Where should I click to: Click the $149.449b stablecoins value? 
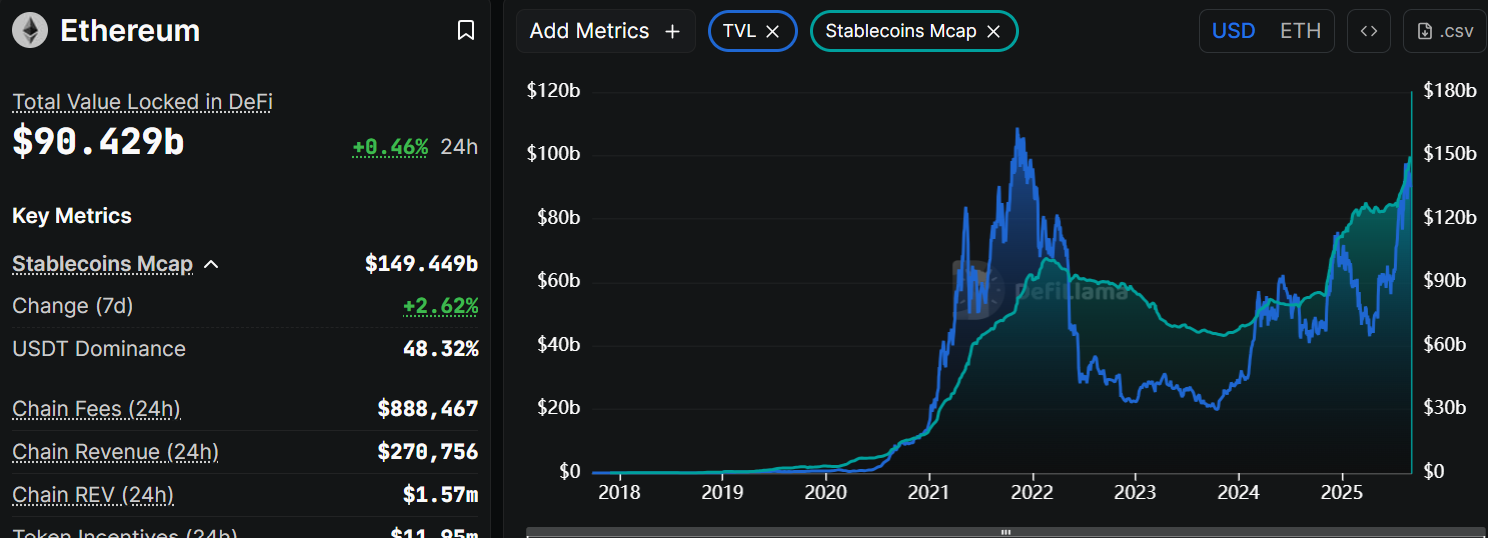[x=421, y=264]
